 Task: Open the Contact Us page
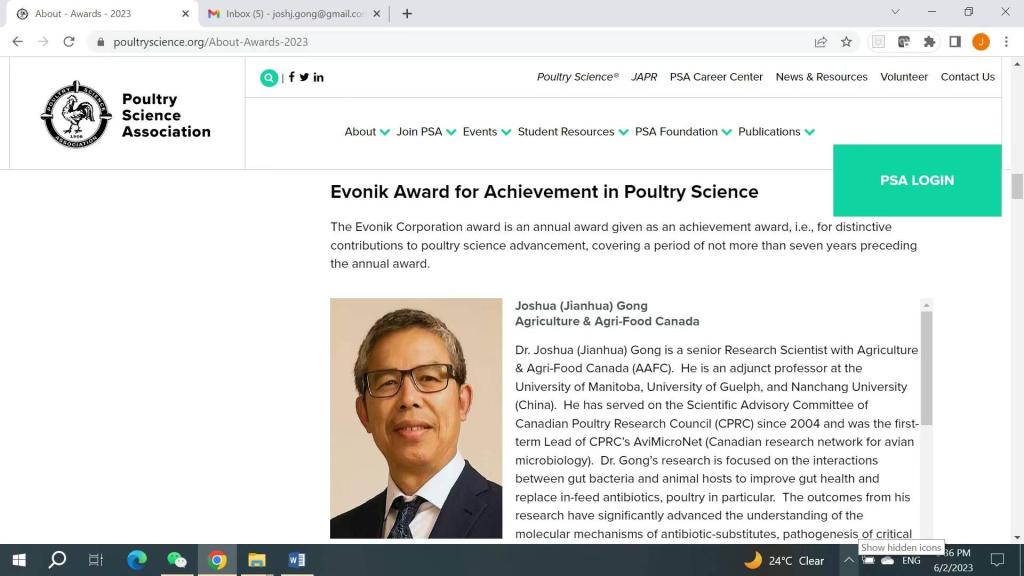(x=968, y=77)
